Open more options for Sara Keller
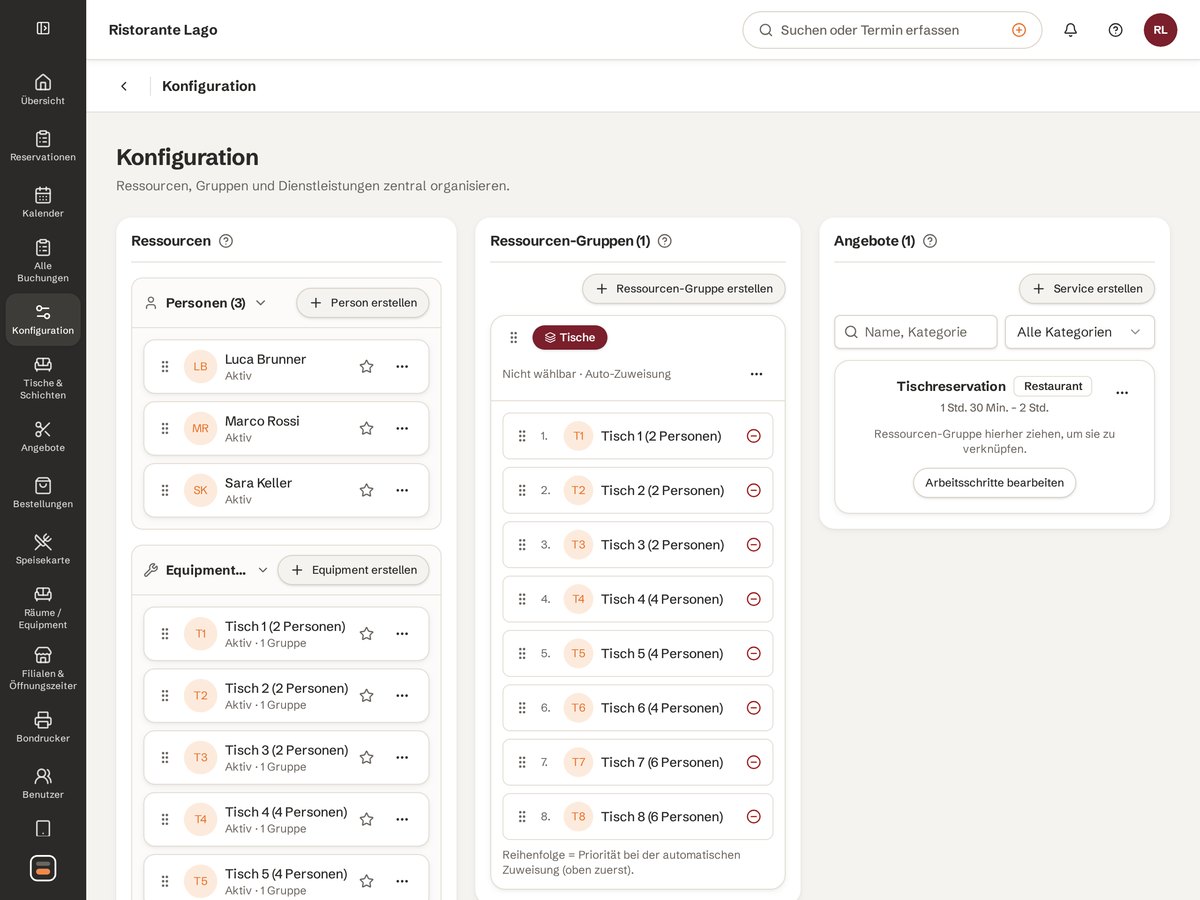Viewport: 1200px width, 900px height. (x=402, y=490)
